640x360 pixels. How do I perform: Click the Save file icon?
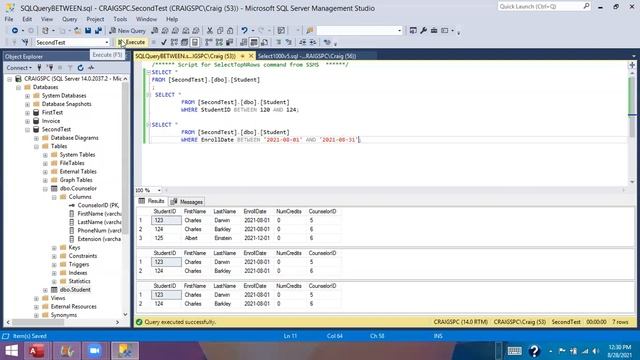point(88,31)
